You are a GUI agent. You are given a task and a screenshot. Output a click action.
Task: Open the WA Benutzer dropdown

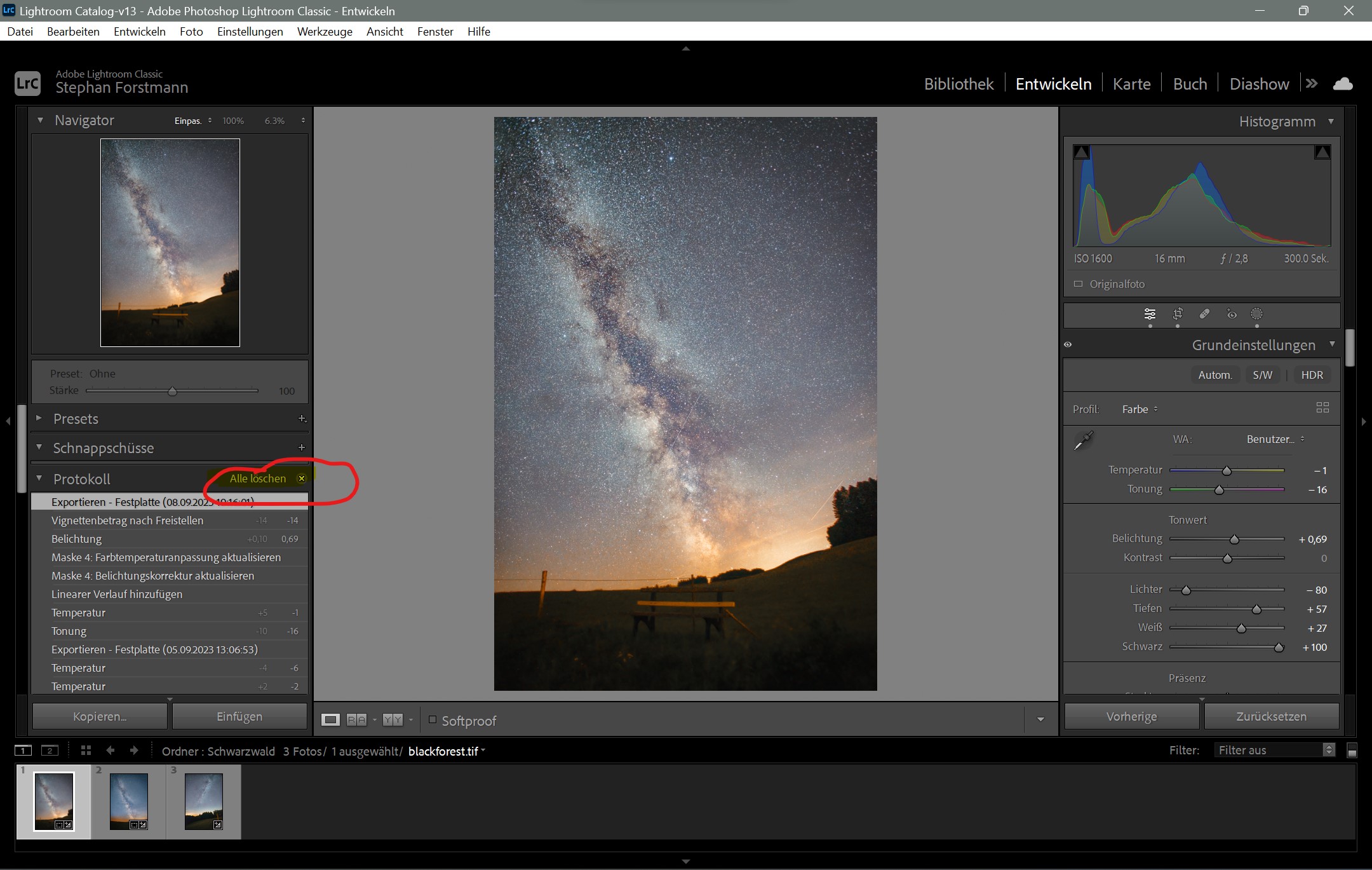[x=1275, y=439]
